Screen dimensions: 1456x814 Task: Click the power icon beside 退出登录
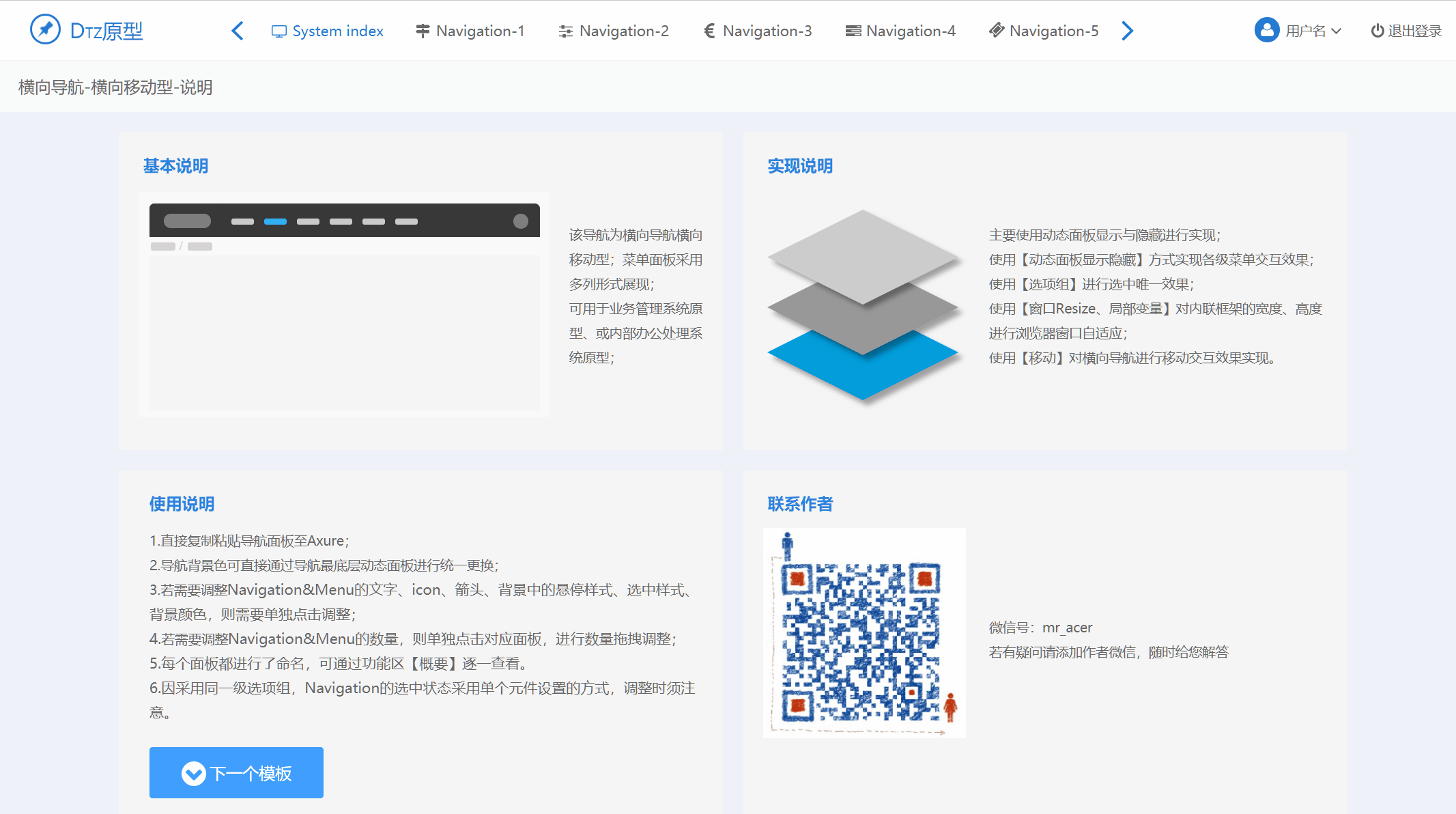(1378, 31)
